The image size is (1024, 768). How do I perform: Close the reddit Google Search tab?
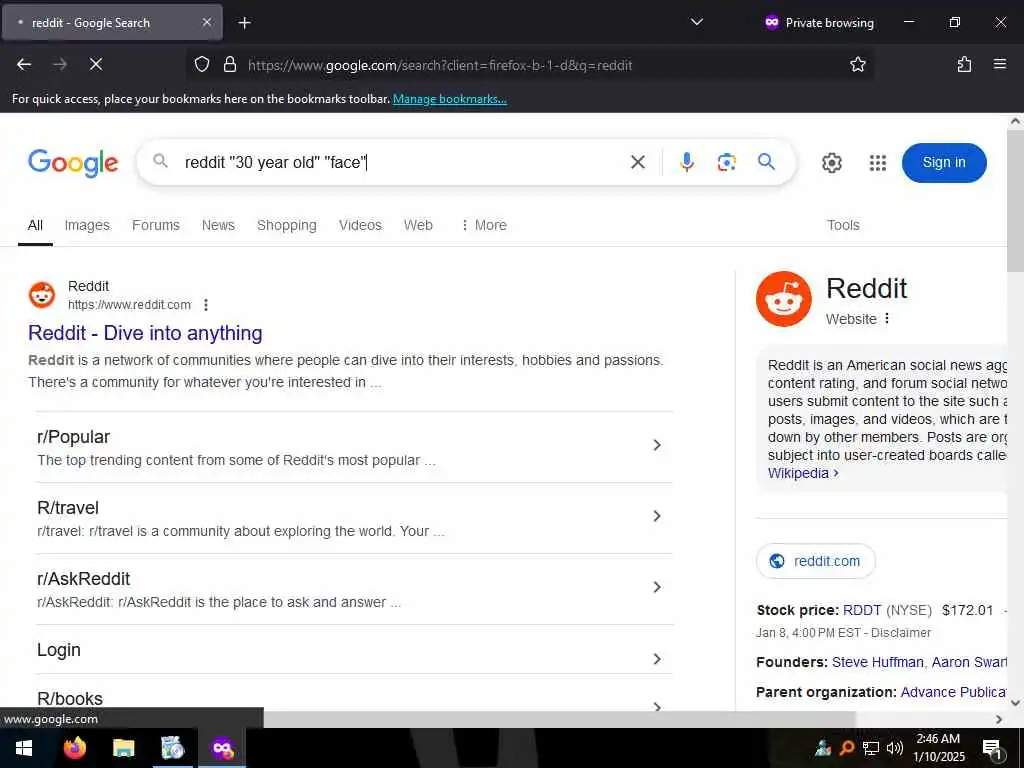(207, 22)
